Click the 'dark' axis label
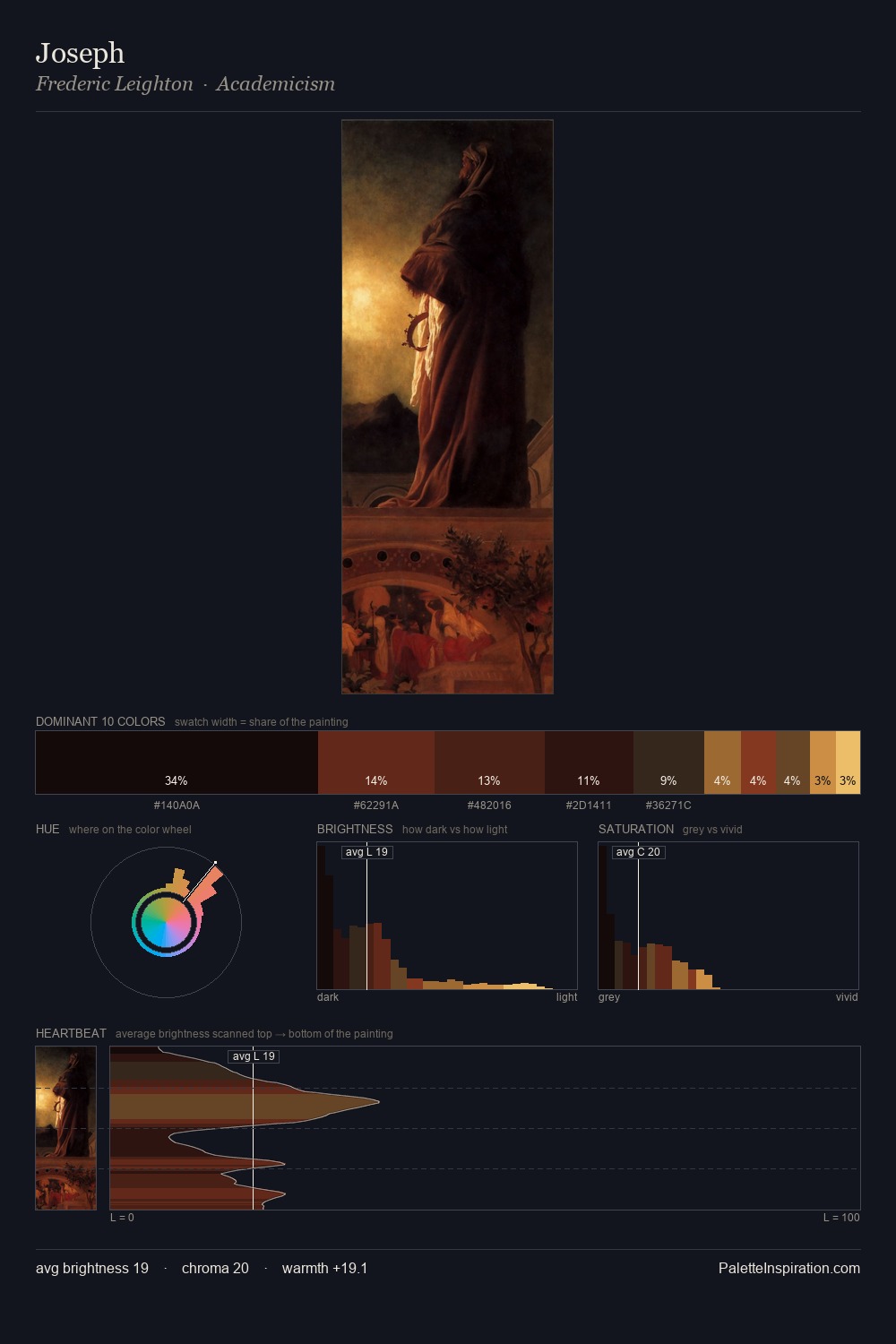This screenshot has width=896, height=1344. 328,997
